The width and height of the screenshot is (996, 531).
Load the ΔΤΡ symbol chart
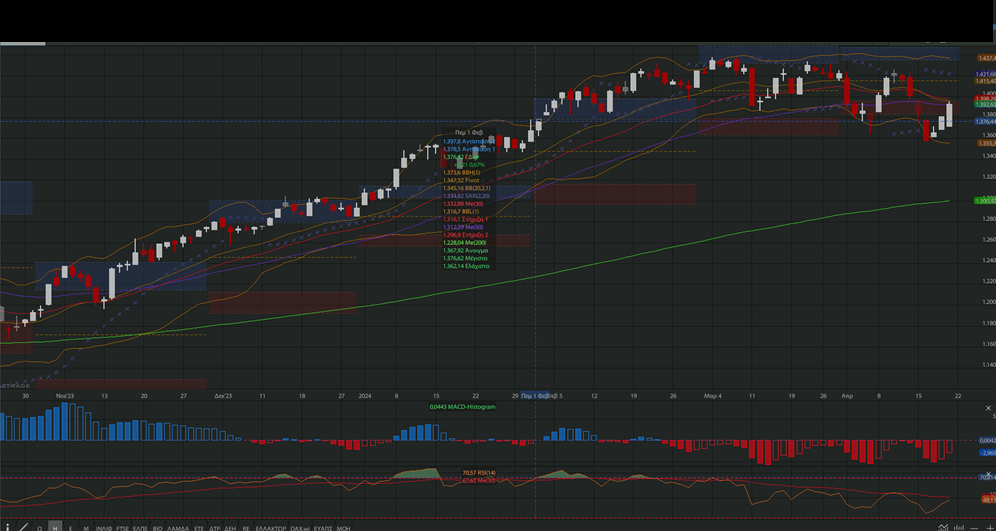215,528
